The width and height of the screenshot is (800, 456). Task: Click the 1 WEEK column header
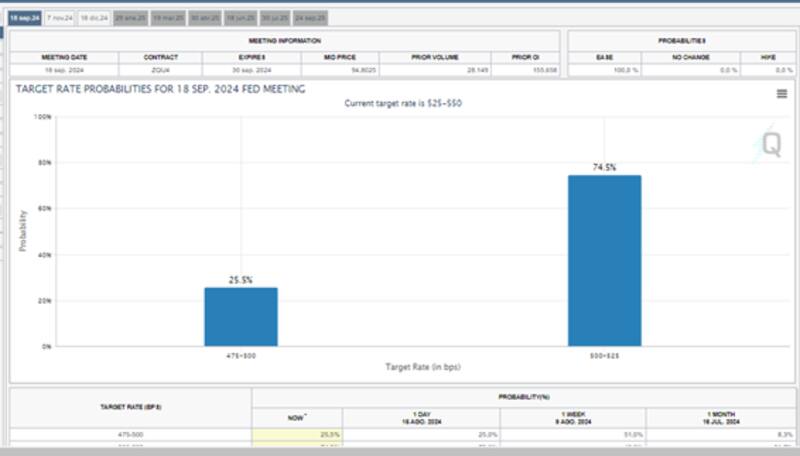click(x=572, y=416)
